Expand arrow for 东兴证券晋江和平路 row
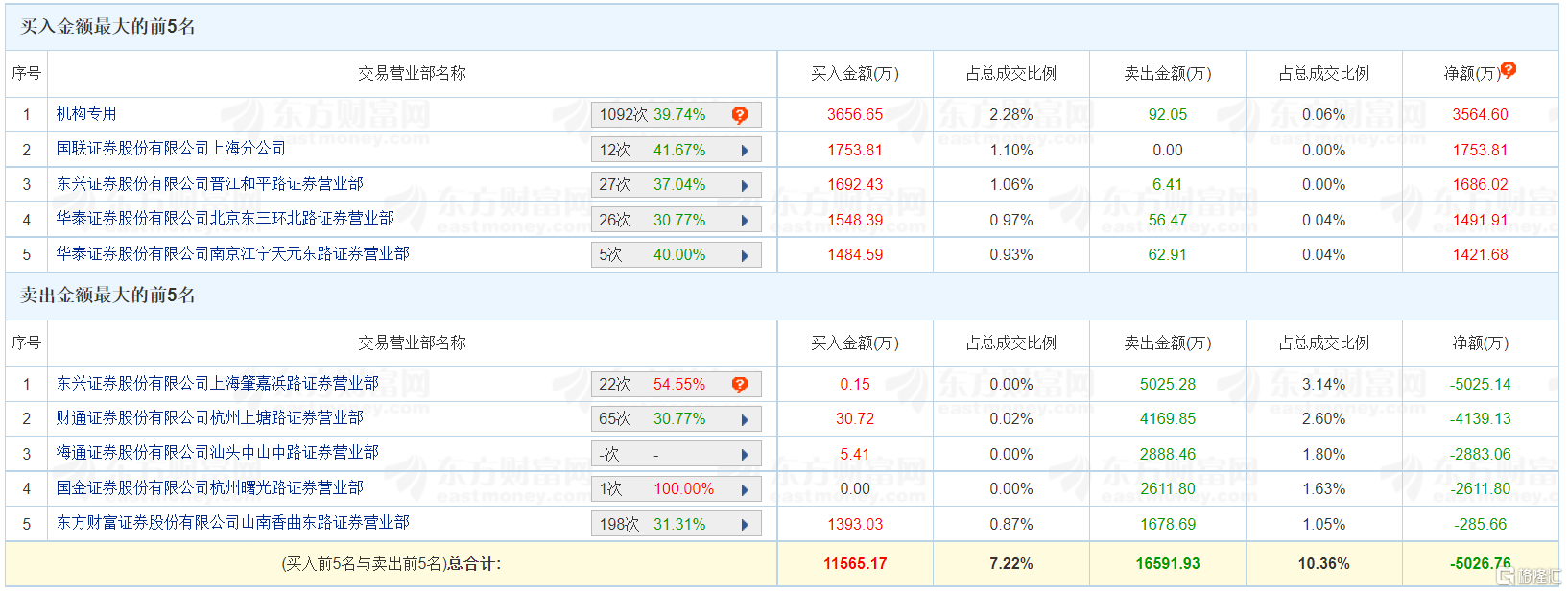This screenshot has width=1568, height=592. coord(745,185)
